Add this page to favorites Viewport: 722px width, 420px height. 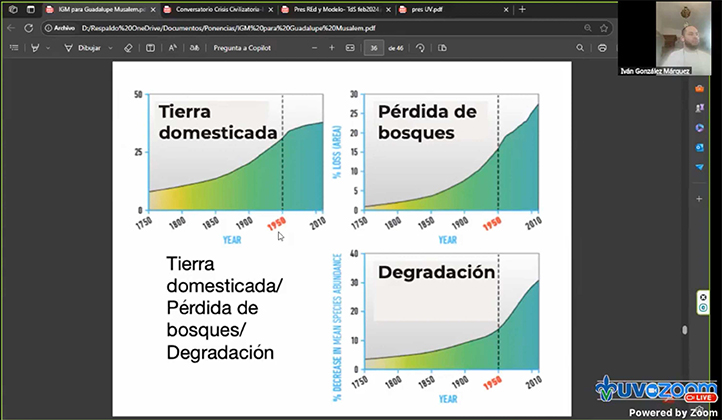coord(604,28)
